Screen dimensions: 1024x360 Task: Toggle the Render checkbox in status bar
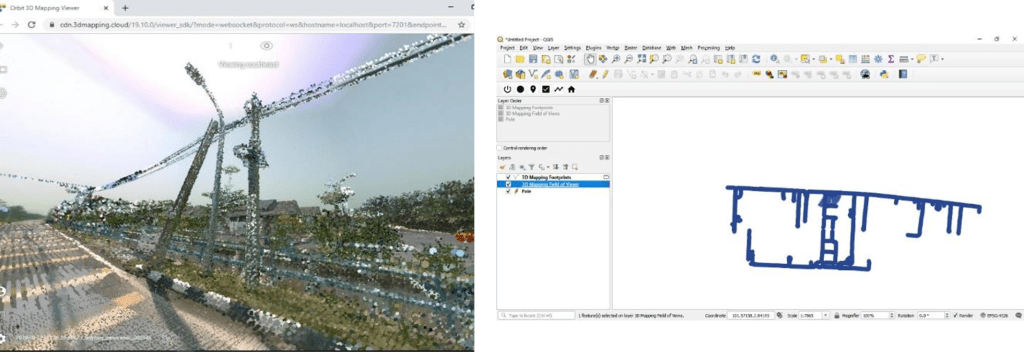click(955, 316)
